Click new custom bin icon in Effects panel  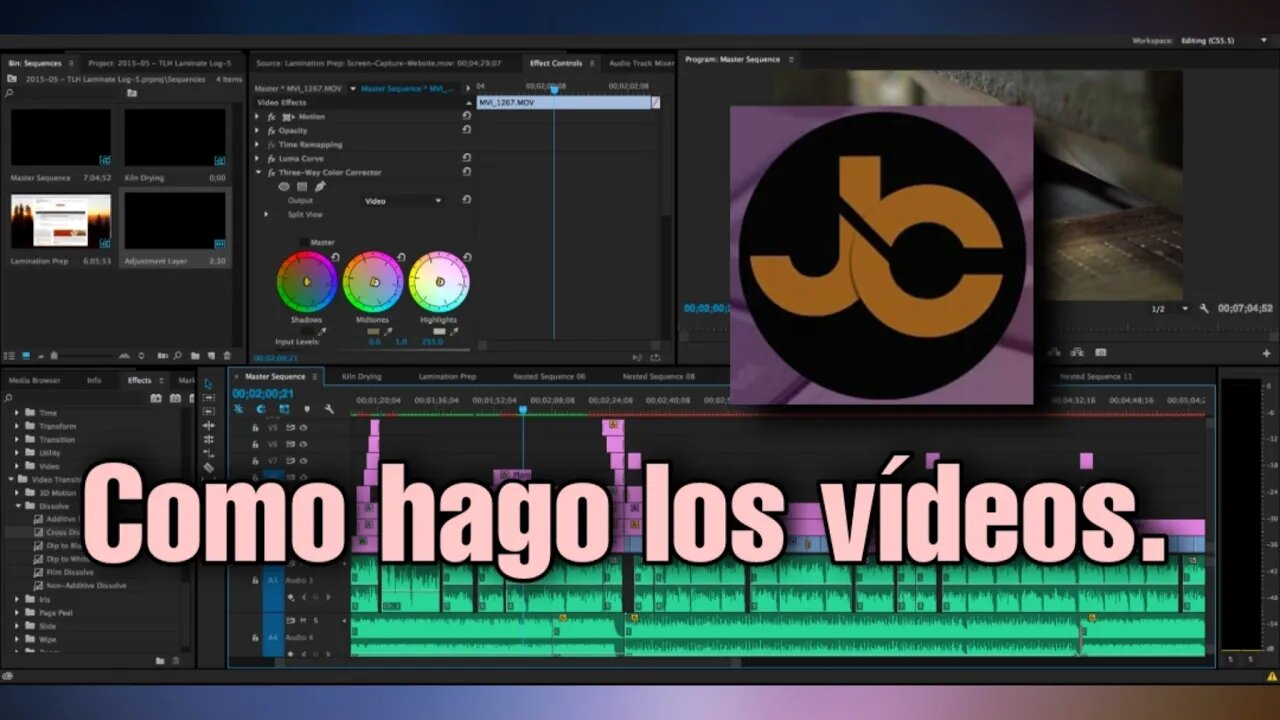tap(159, 660)
